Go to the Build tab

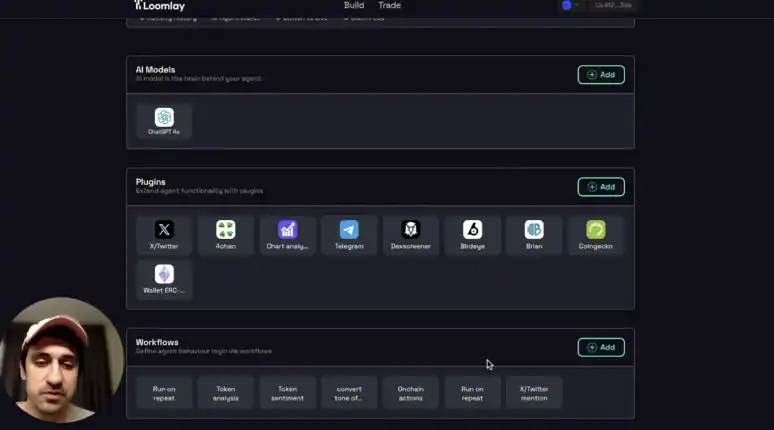354,5
